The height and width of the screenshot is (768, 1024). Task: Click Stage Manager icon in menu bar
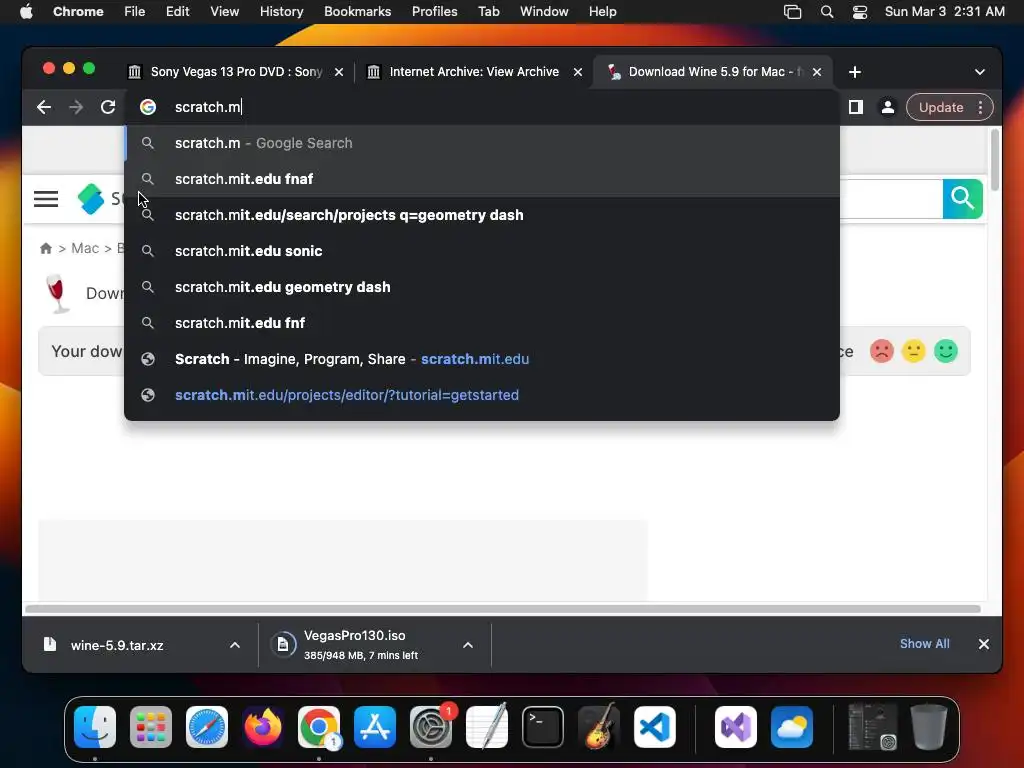pos(792,12)
